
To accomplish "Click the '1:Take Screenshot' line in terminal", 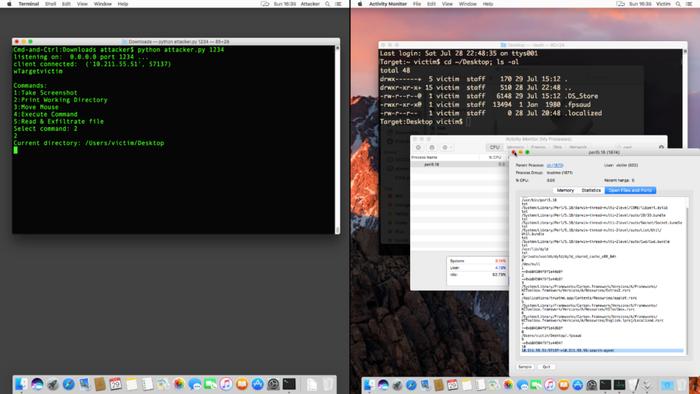I will [45, 93].
